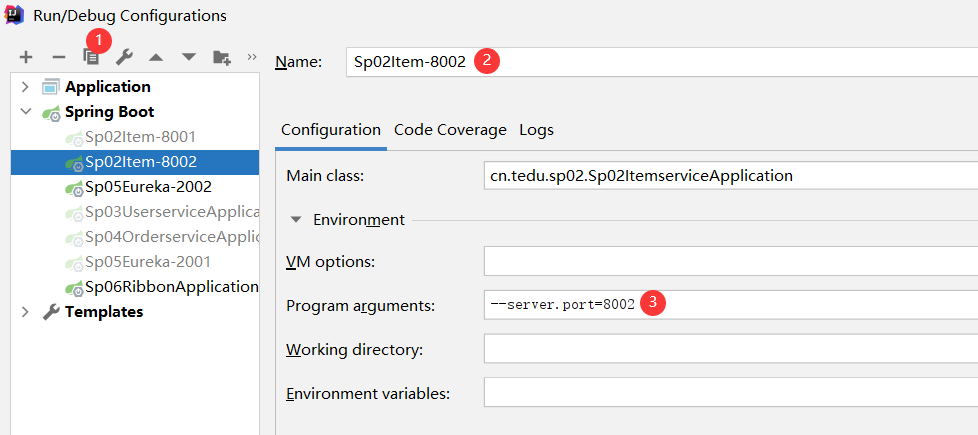Select Sp02Item-8001 configuration
This screenshot has width=978, height=435.
click(x=140, y=137)
